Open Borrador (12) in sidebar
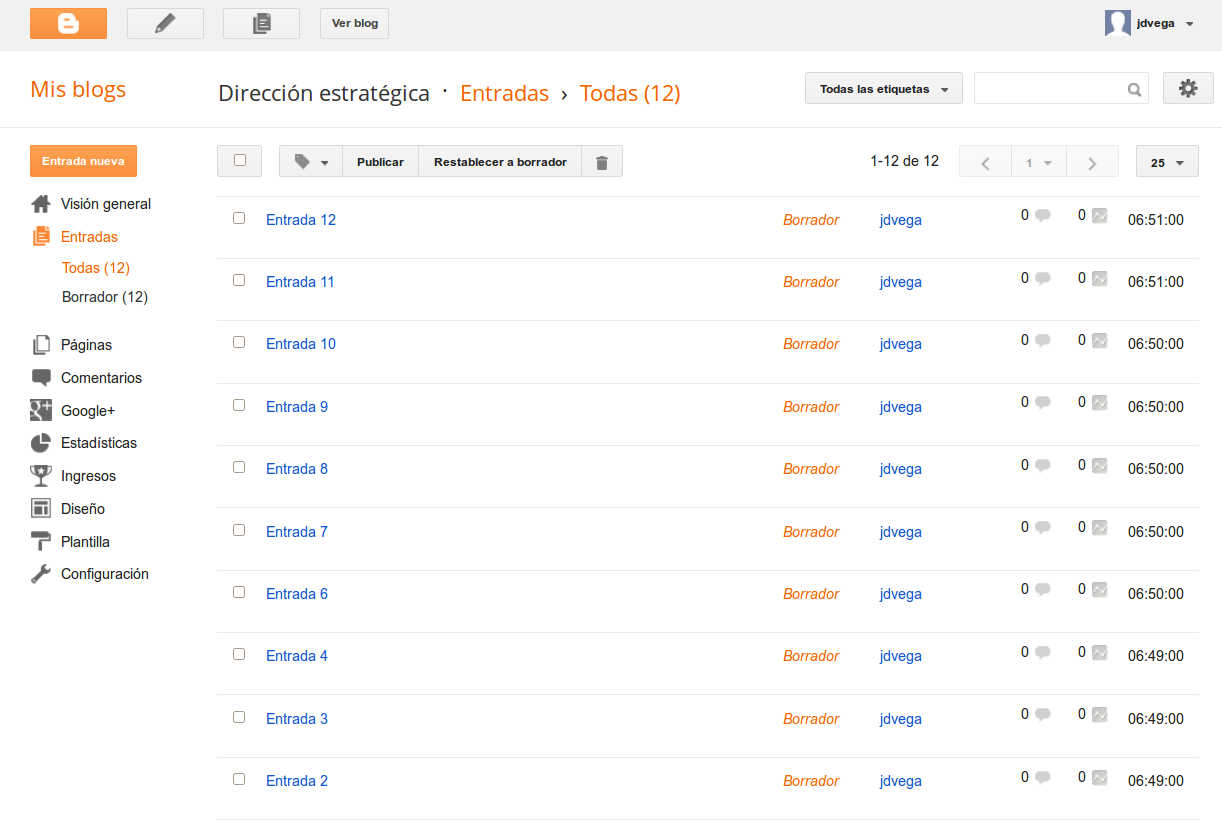This screenshot has height=826, width=1222. coord(105,297)
